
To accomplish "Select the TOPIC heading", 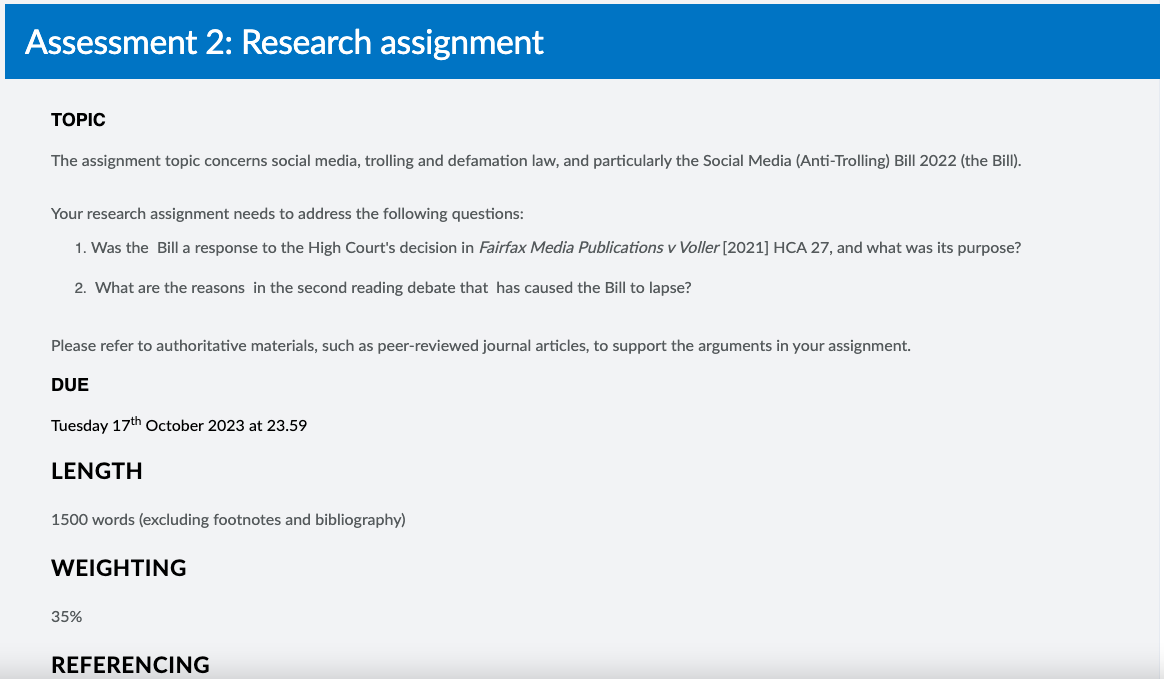I will [77, 119].
